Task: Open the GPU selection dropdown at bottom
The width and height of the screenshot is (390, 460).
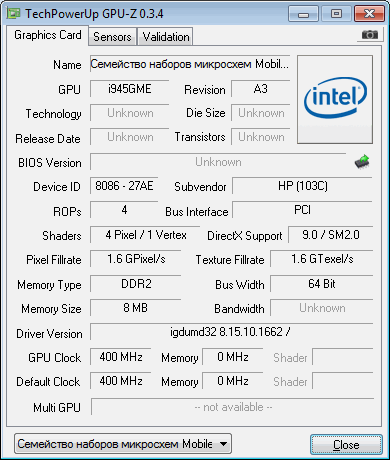Action: 123,444
